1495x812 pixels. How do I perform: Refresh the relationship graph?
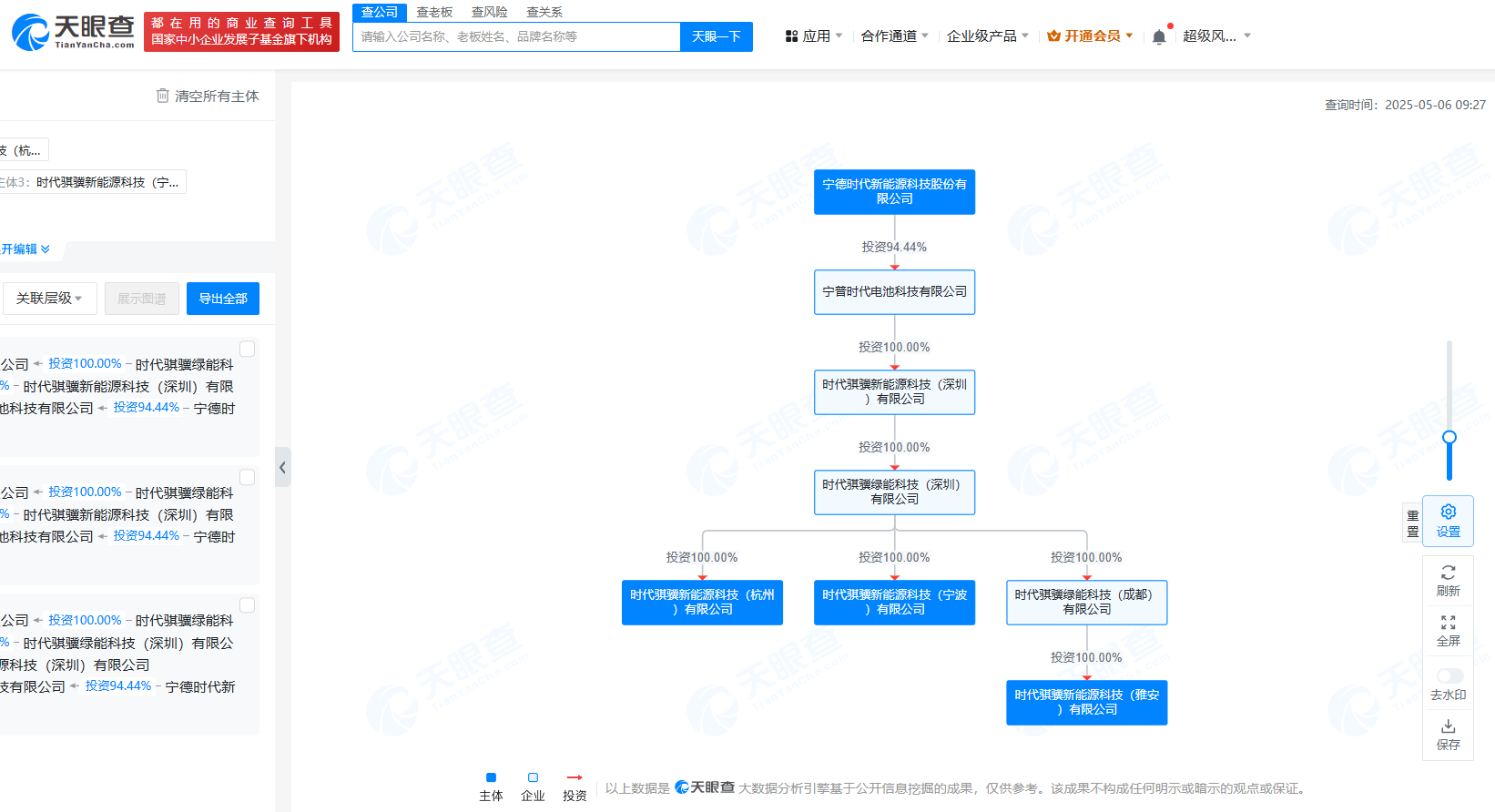1448,573
